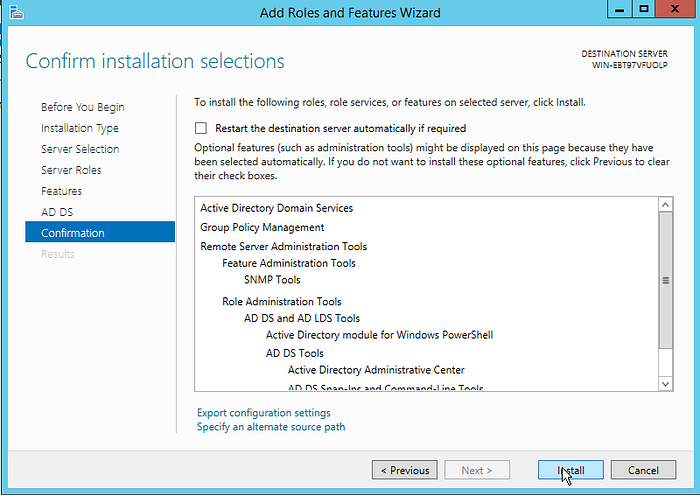
Task: Go to Installation Type step
Action: (80, 128)
